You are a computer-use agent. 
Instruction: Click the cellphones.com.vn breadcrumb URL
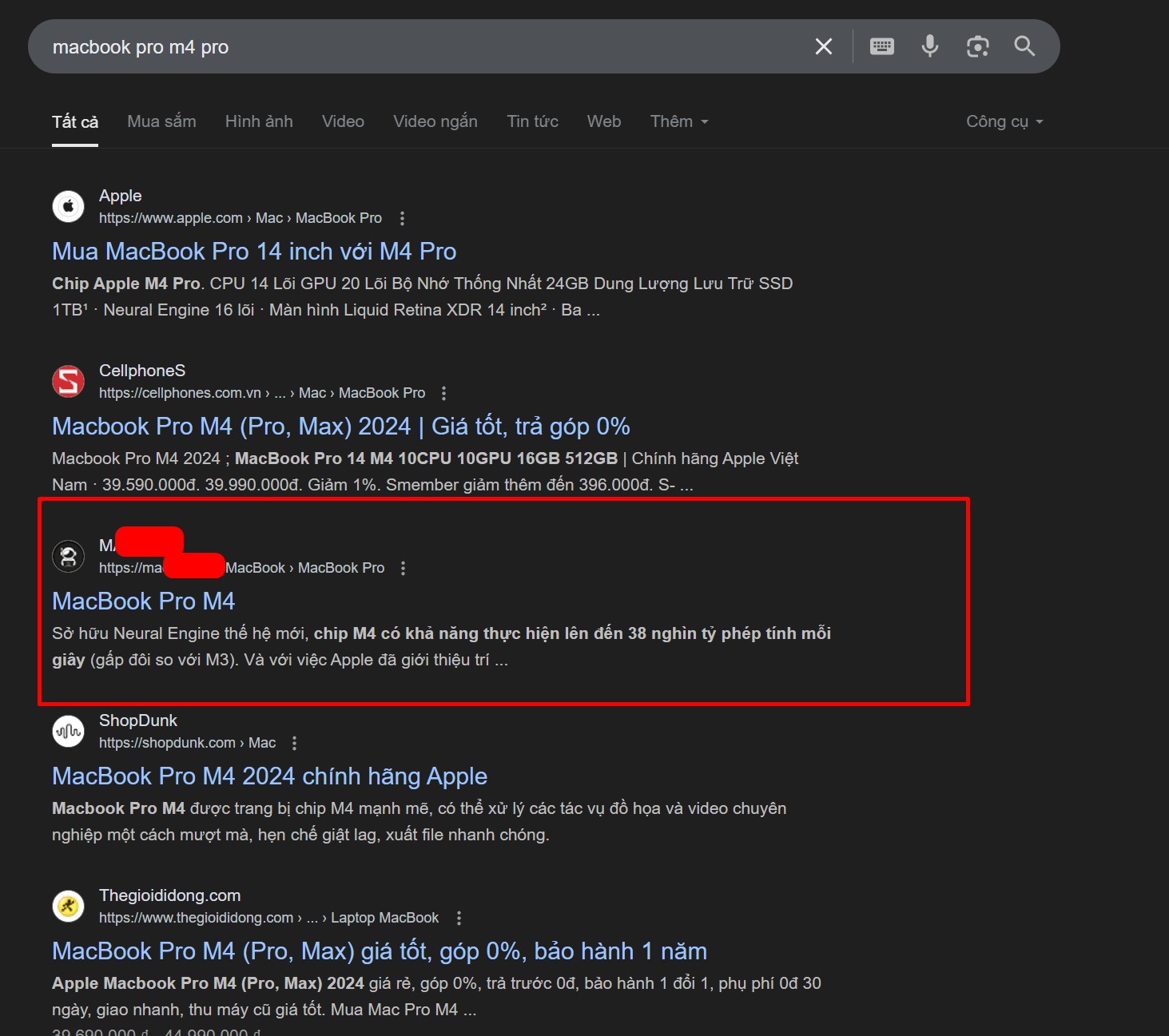click(262, 393)
